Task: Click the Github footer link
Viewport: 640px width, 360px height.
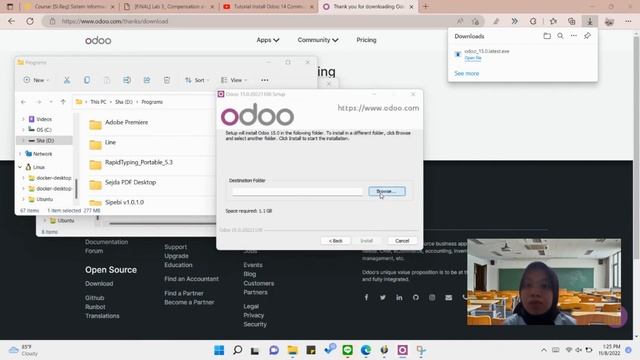Action: pyautogui.click(x=95, y=298)
